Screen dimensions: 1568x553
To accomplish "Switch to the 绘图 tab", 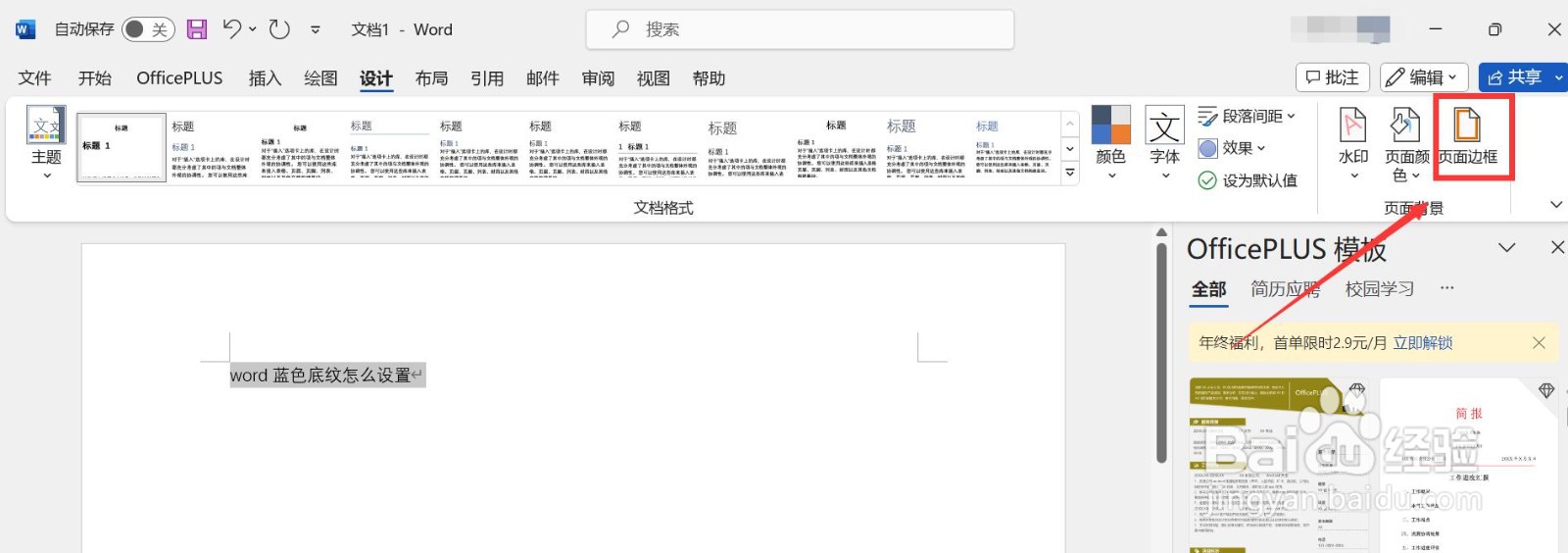I will click(320, 78).
